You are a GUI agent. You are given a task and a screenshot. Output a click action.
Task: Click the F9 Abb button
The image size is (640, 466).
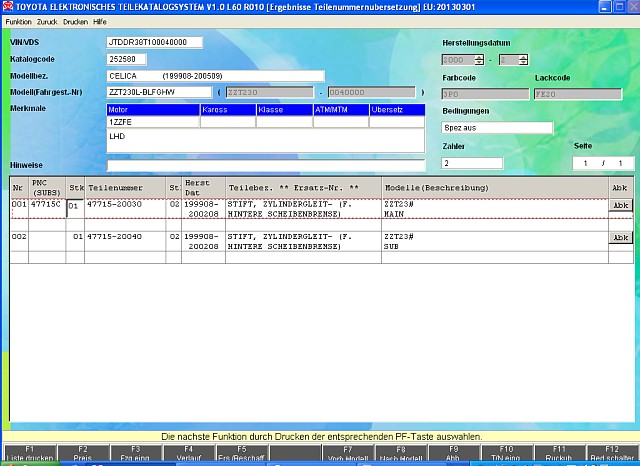453,453
